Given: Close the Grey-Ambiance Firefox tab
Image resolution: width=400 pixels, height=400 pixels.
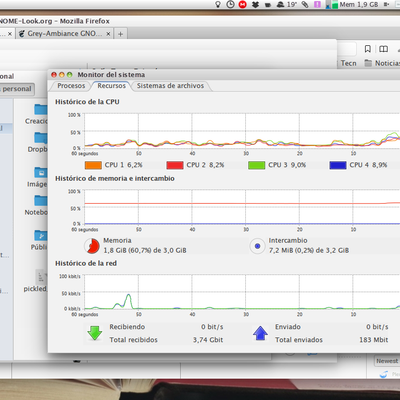Looking at the screenshot, I should (108, 34).
